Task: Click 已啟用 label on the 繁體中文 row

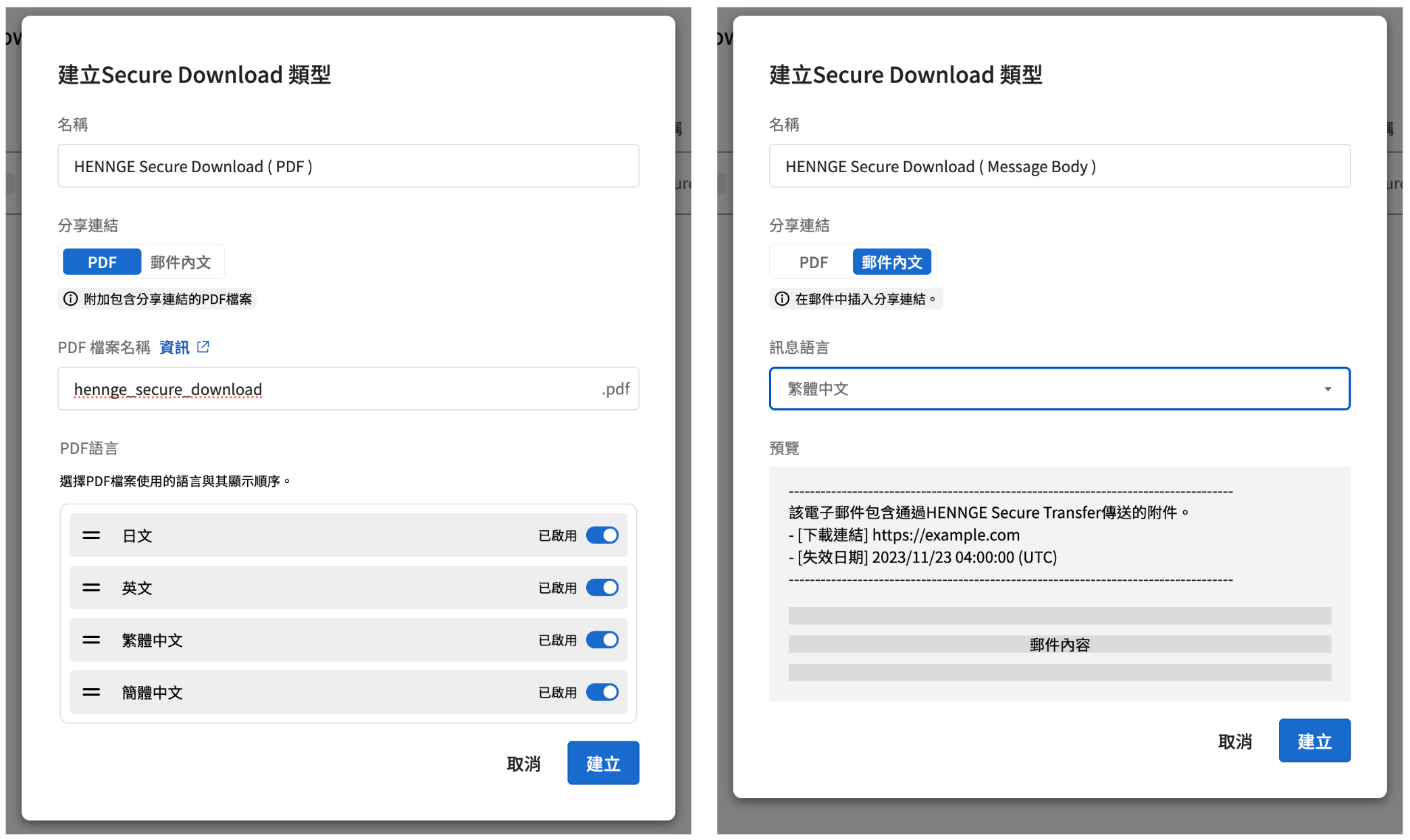Action: (x=558, y=639)
